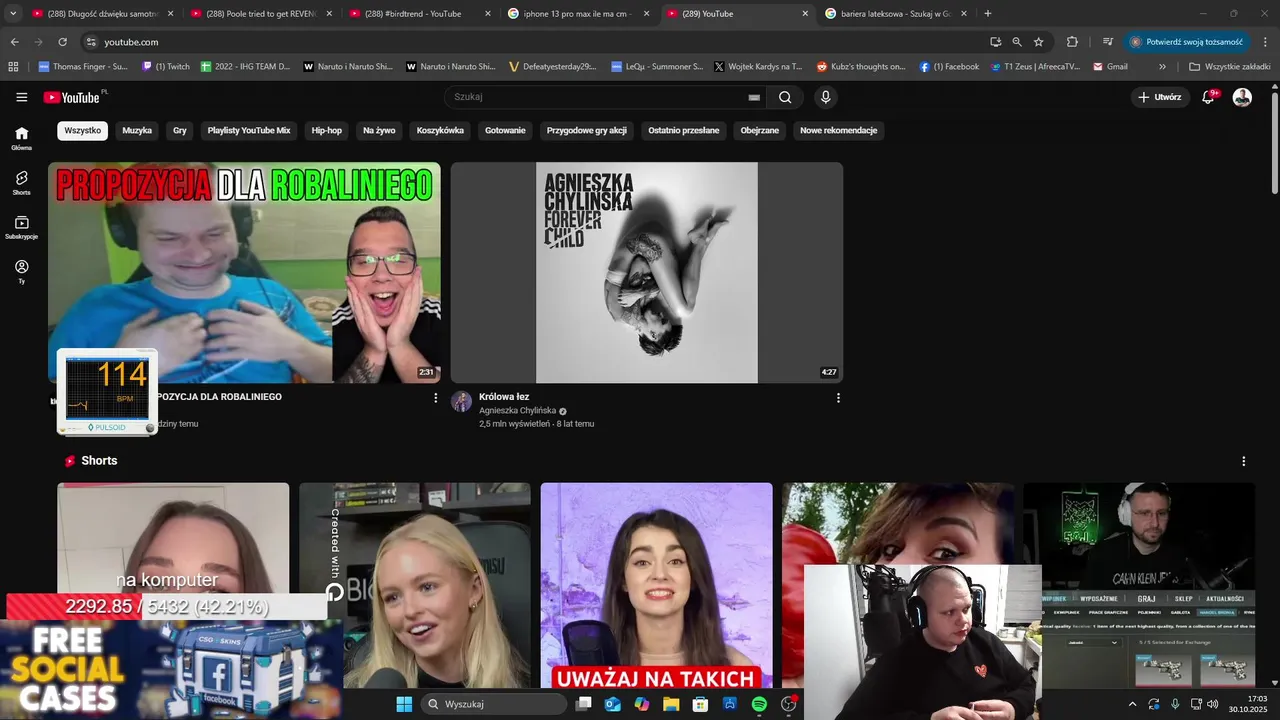
Task: Open the Główna home sidebar item
Action: (x=22, y=138)
